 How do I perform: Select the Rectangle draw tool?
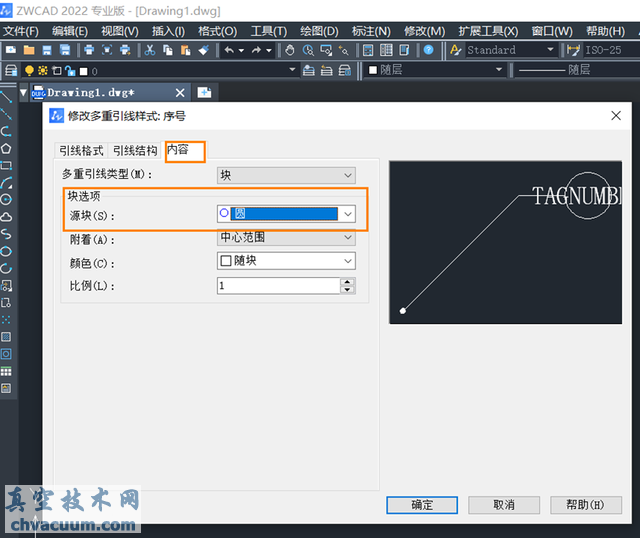(6, 166)
